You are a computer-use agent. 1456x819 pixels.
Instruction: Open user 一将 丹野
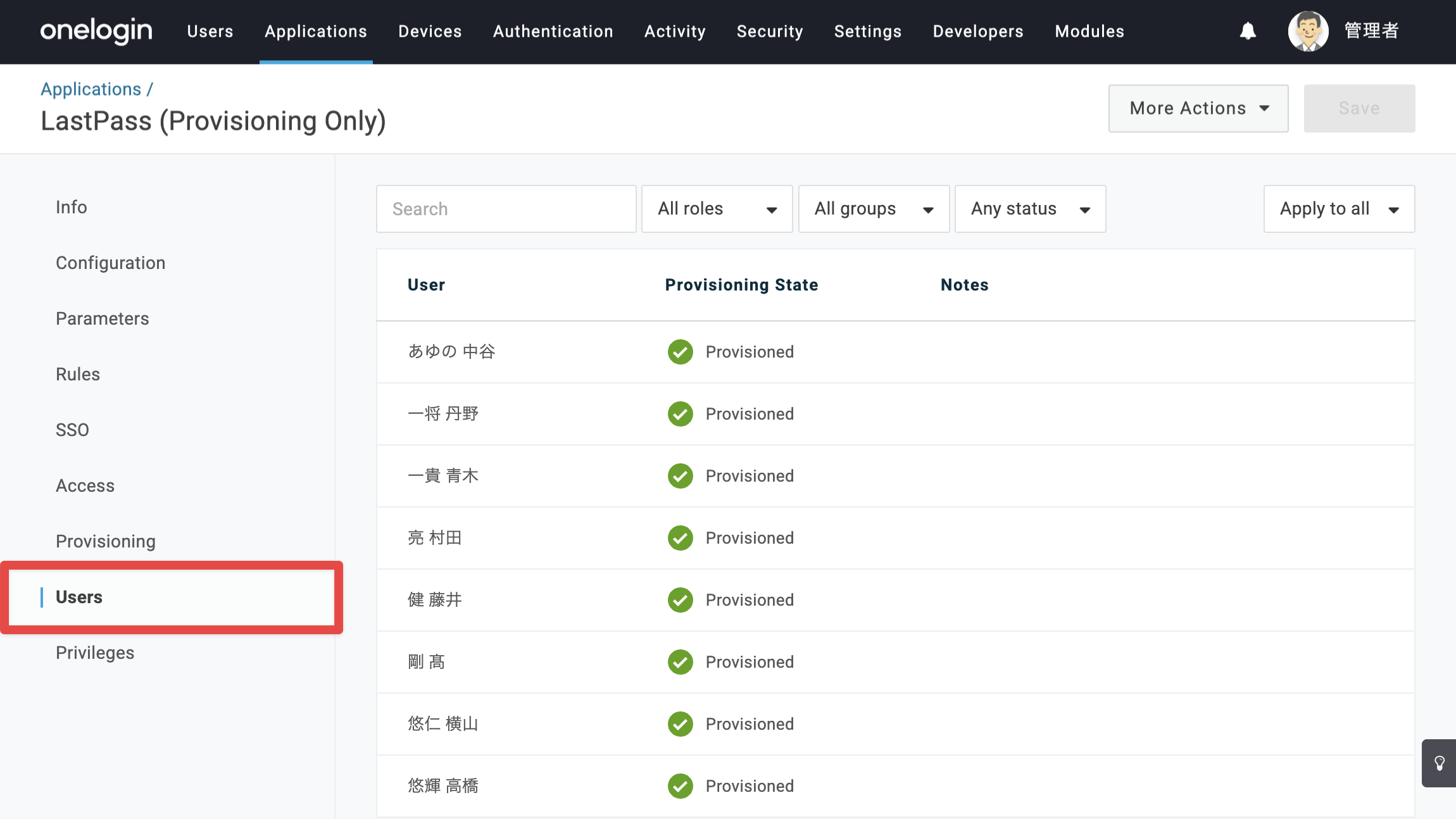tap(443, 413)
